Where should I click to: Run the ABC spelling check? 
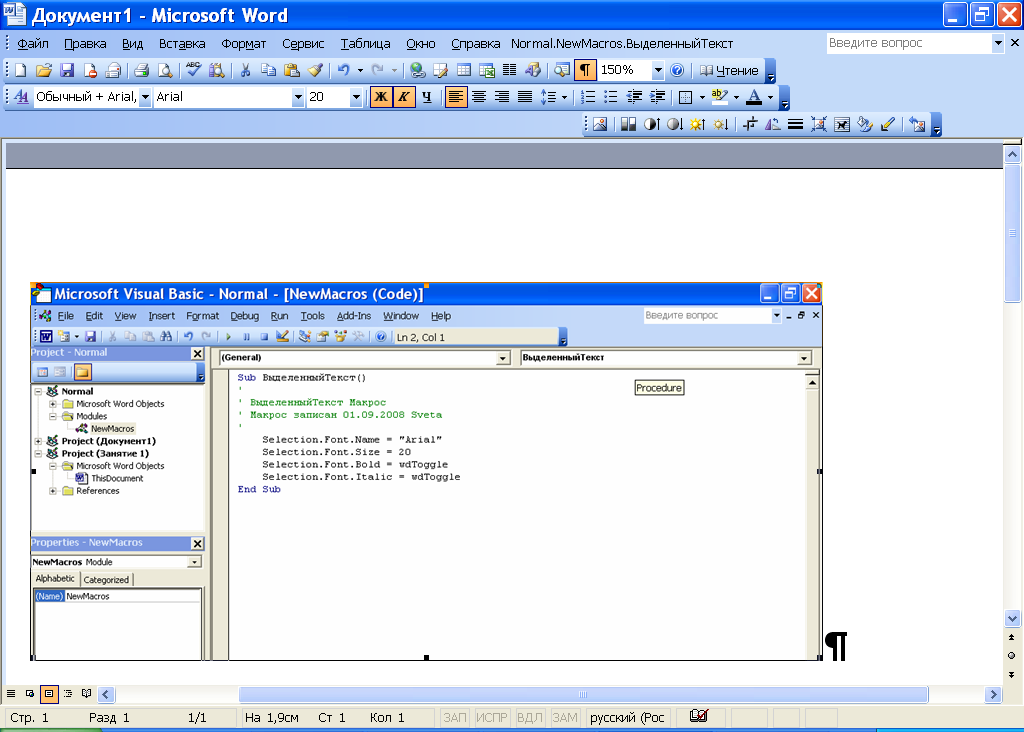click(193, 70)
